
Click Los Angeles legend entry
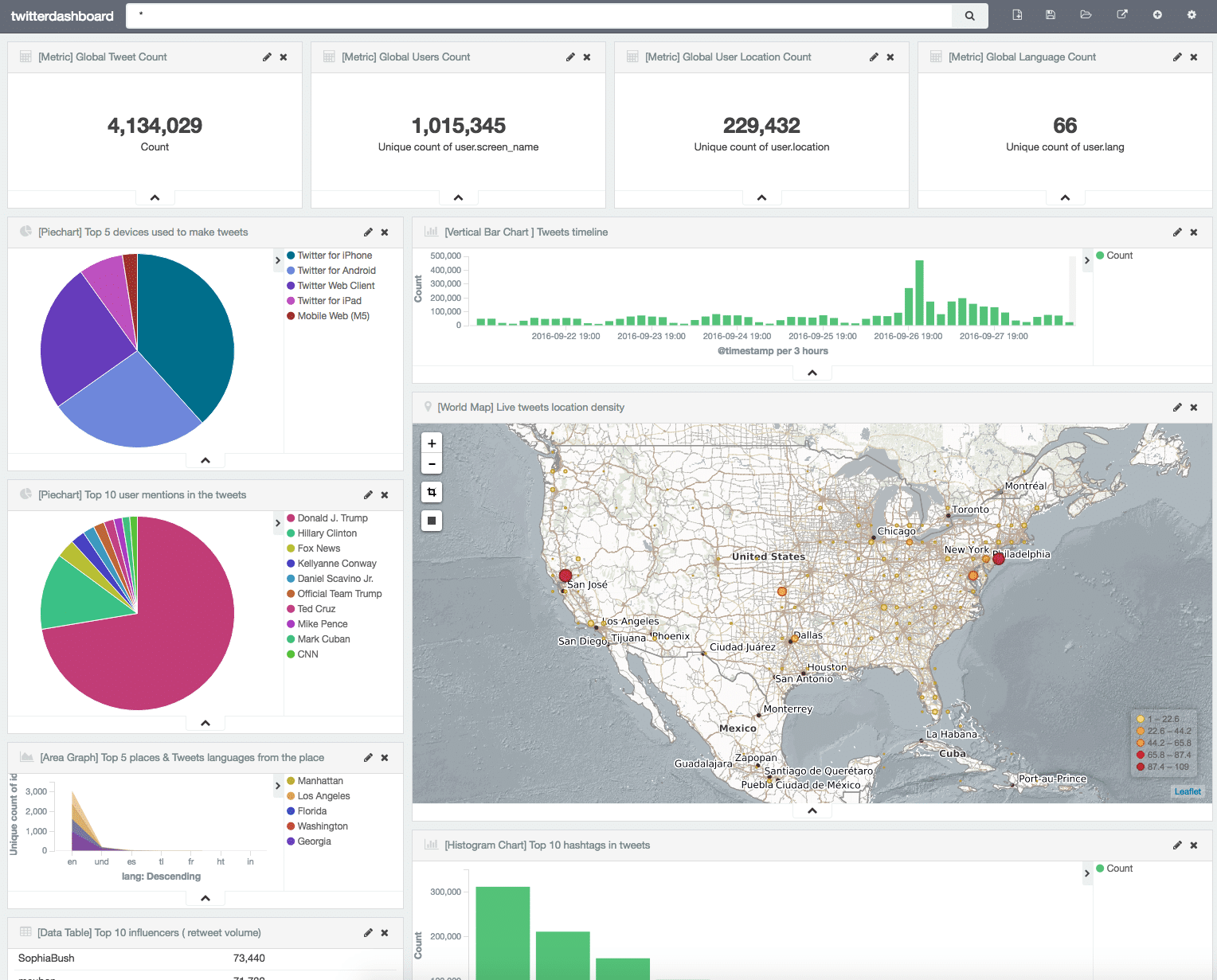coord(318,796)
